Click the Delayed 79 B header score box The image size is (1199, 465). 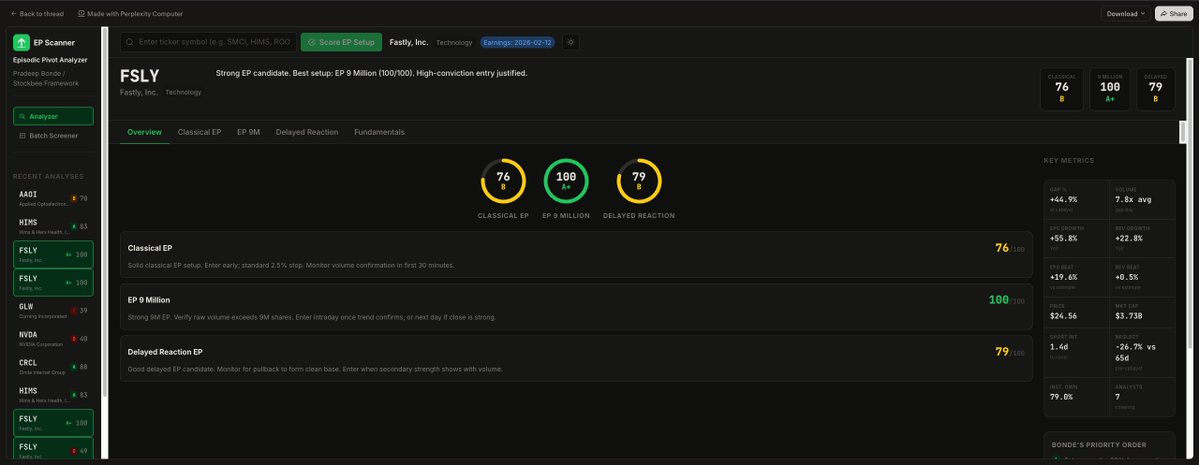[x=1155, y=89]
